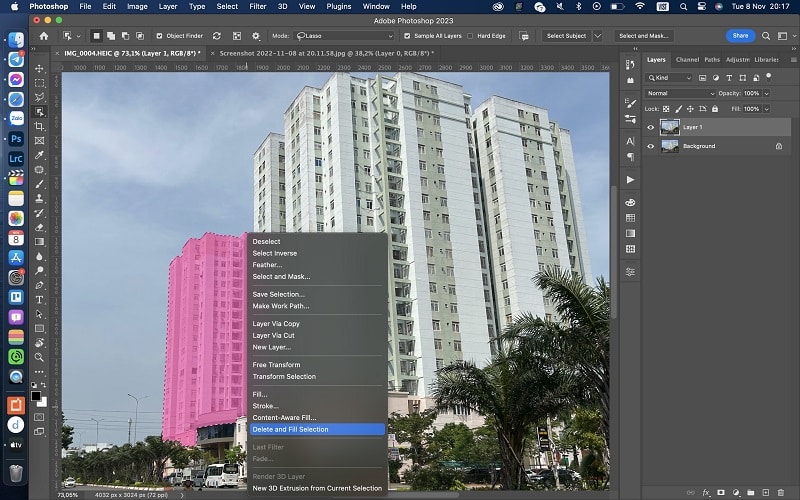Select the Eraser tool
Screen dimensions: 800x500
40,227
